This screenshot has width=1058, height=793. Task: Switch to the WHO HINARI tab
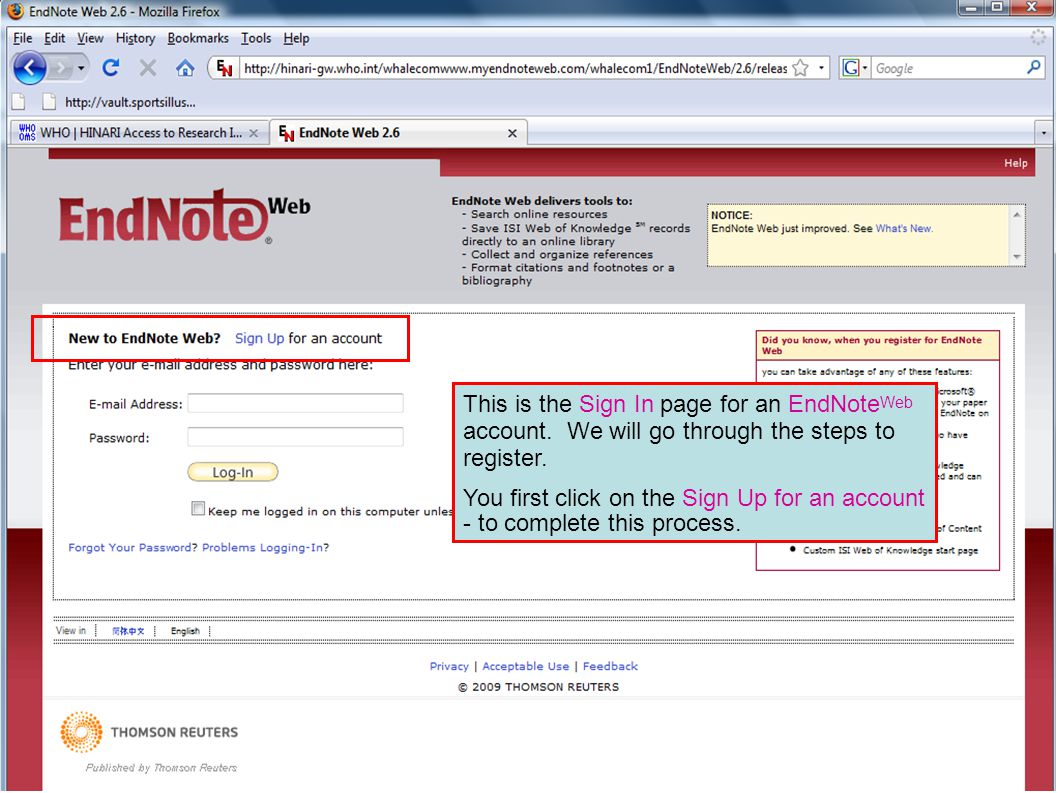tap(140, 133)
